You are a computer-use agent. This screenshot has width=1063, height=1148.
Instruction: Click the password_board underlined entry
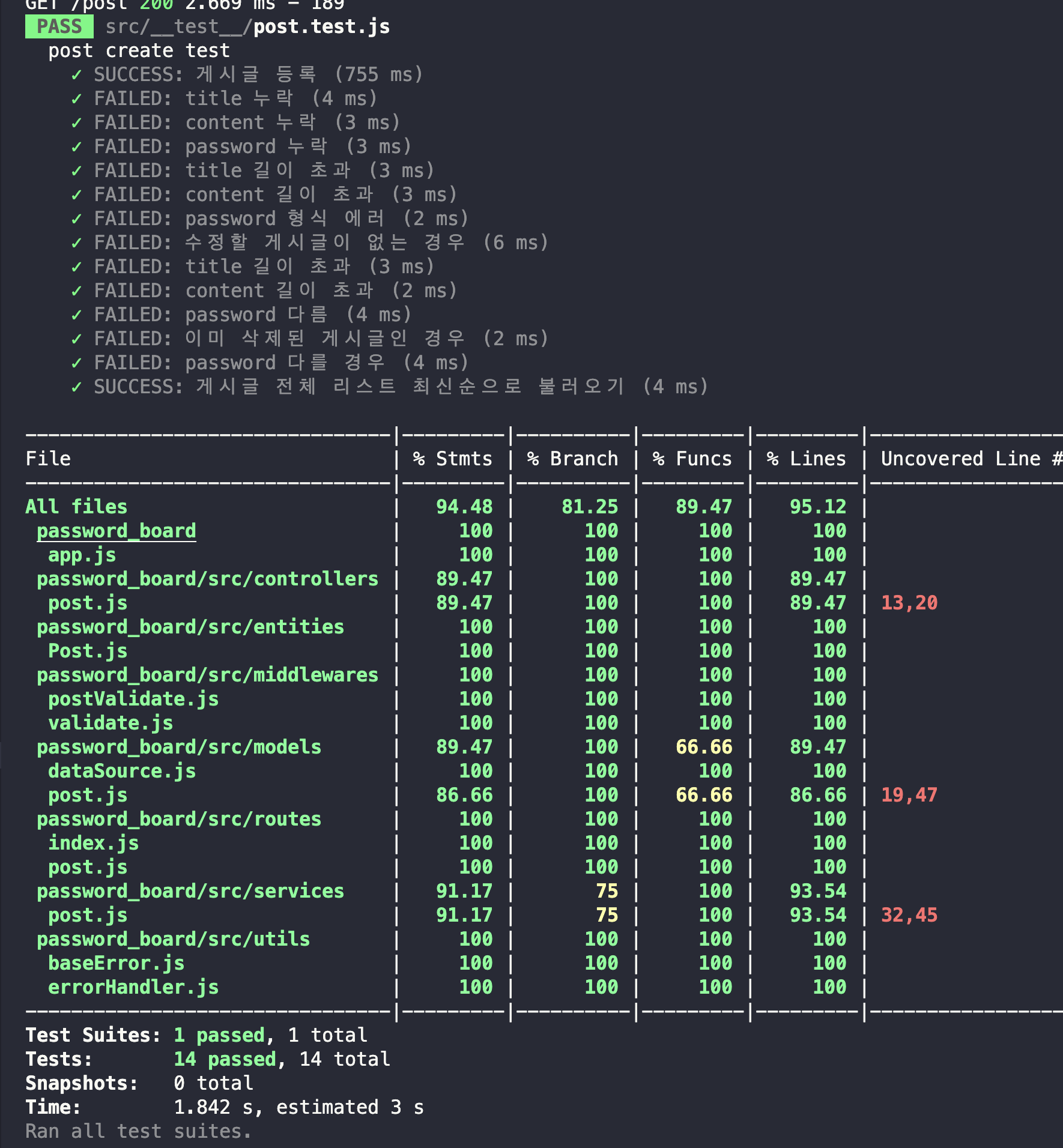(x=116, y=530)
